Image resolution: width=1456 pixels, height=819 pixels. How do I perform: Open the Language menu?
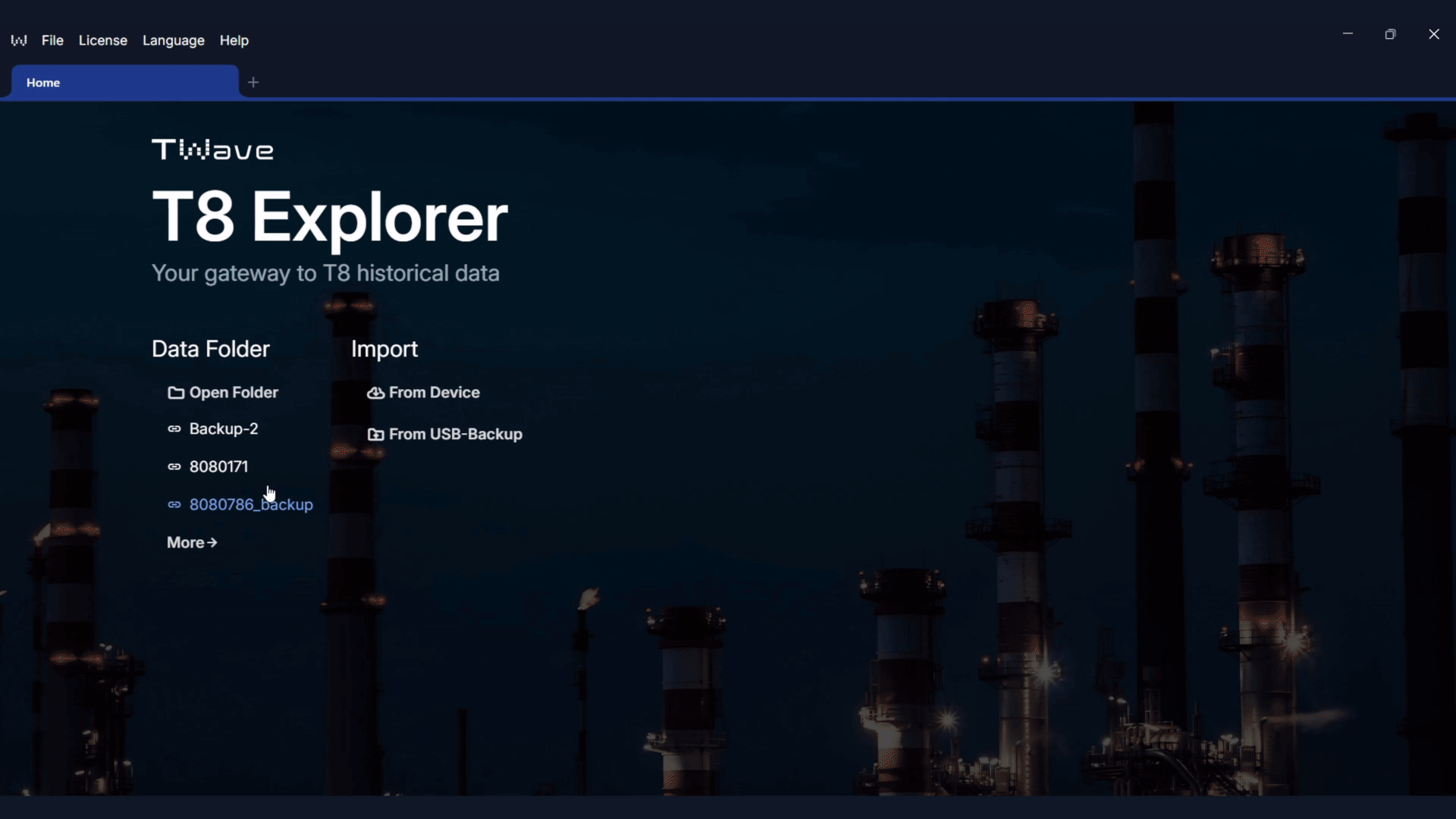[173, 40]
